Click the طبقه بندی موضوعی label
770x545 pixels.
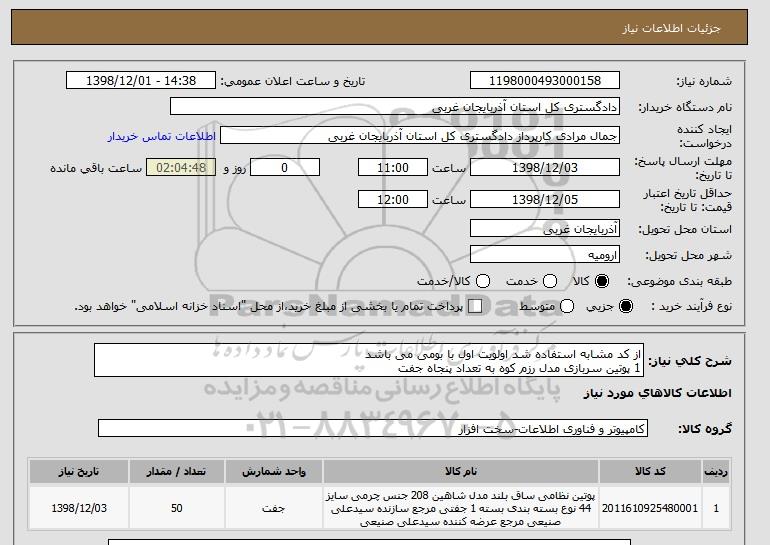679,281
